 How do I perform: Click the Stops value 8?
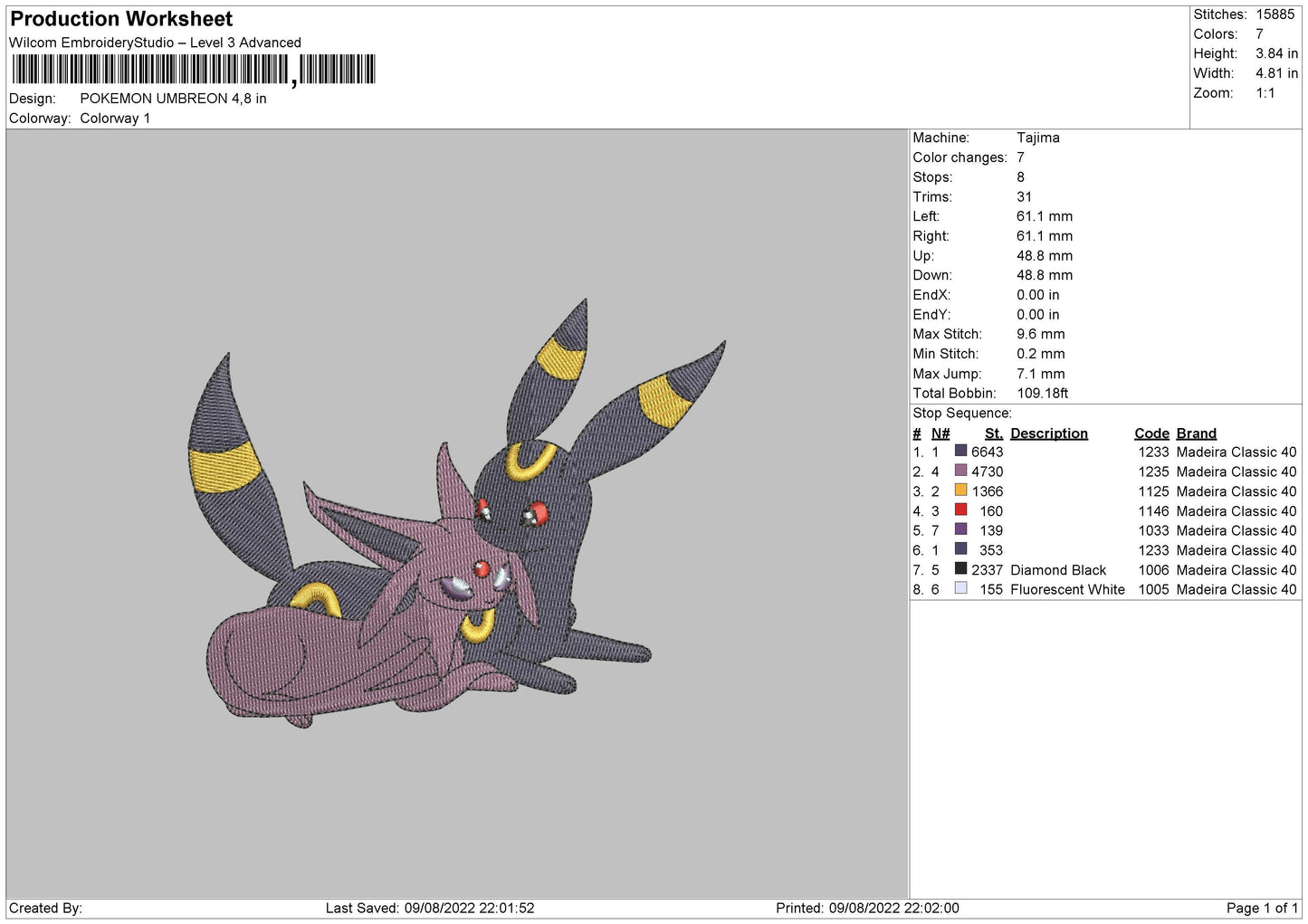tap(1020, 177)
